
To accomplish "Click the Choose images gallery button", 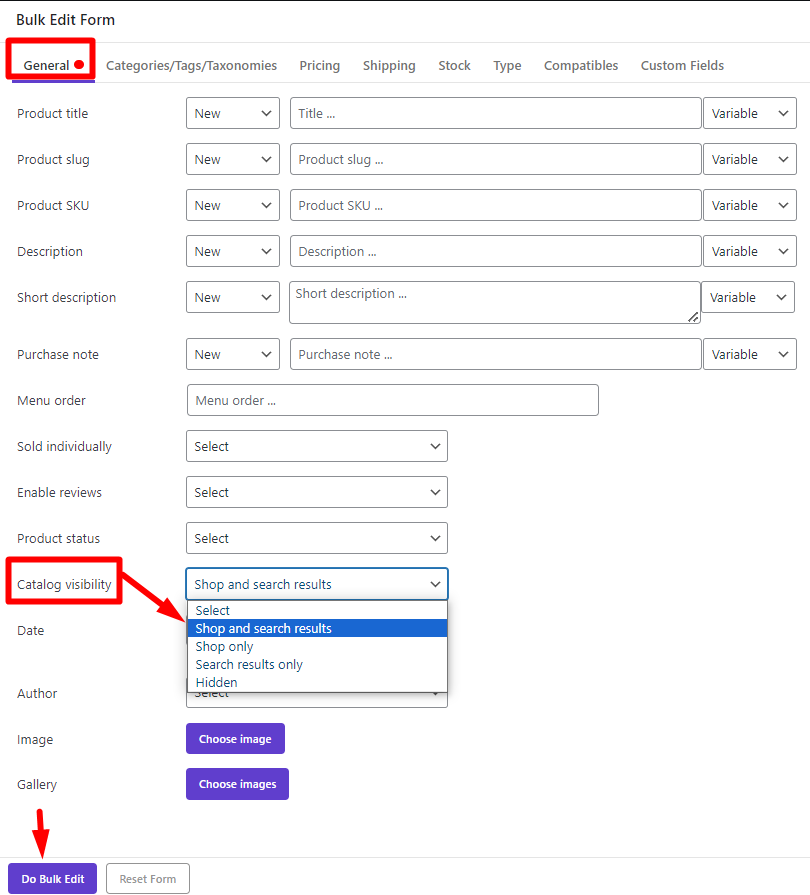I will pos(237,784).
